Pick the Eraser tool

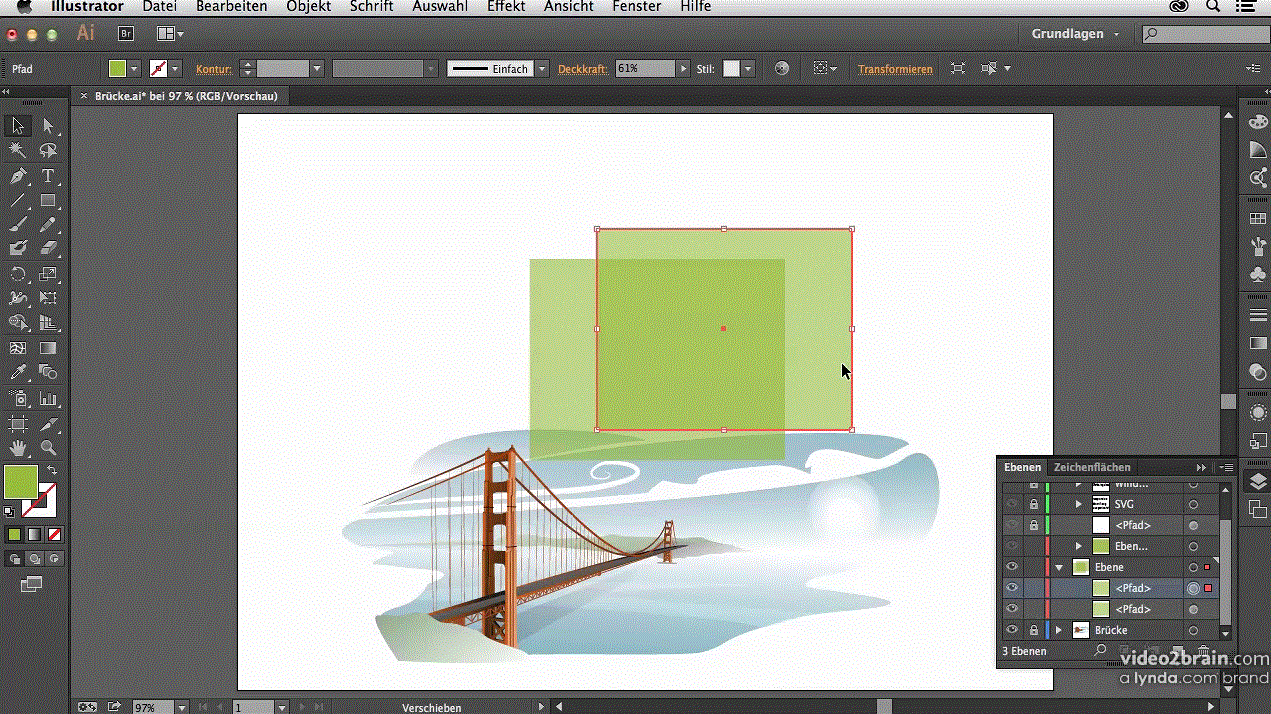pyautogui.click(x=48, y=248)
